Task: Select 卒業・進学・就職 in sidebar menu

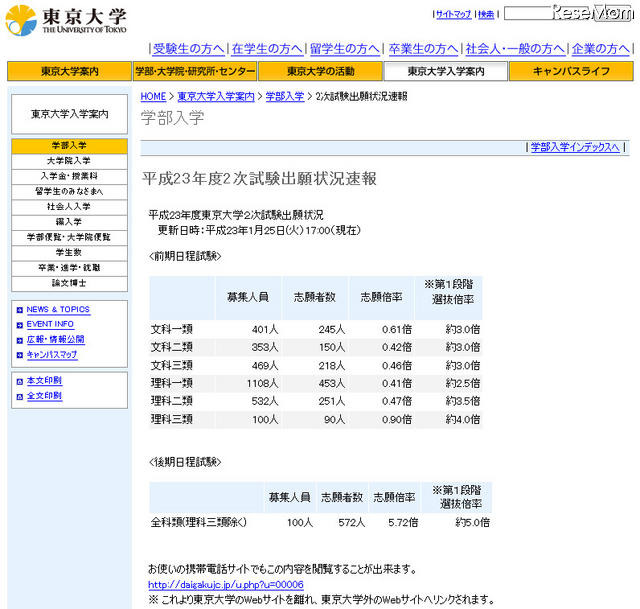Action: tap(69, 268)
